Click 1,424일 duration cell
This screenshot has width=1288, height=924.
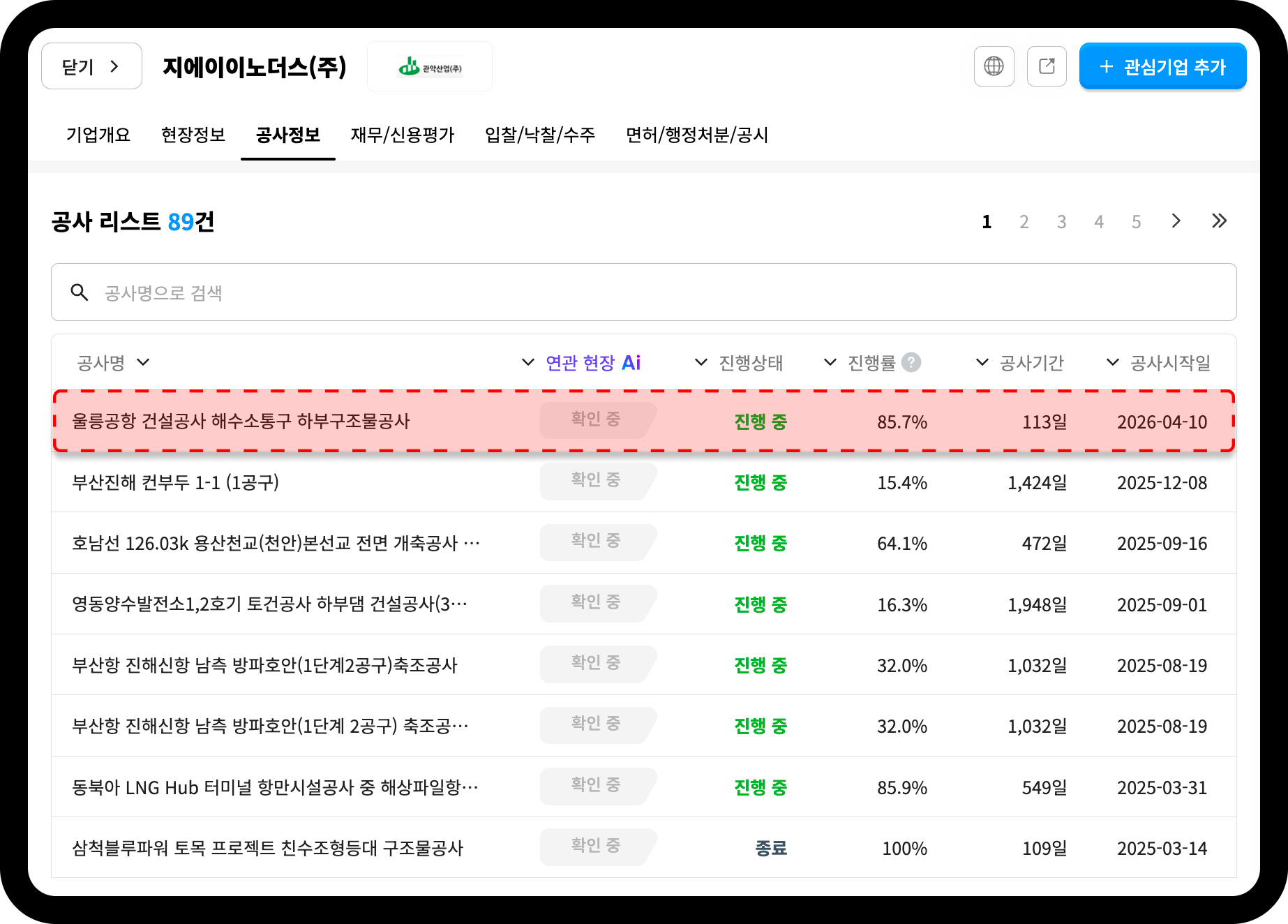pos(1038,483)
